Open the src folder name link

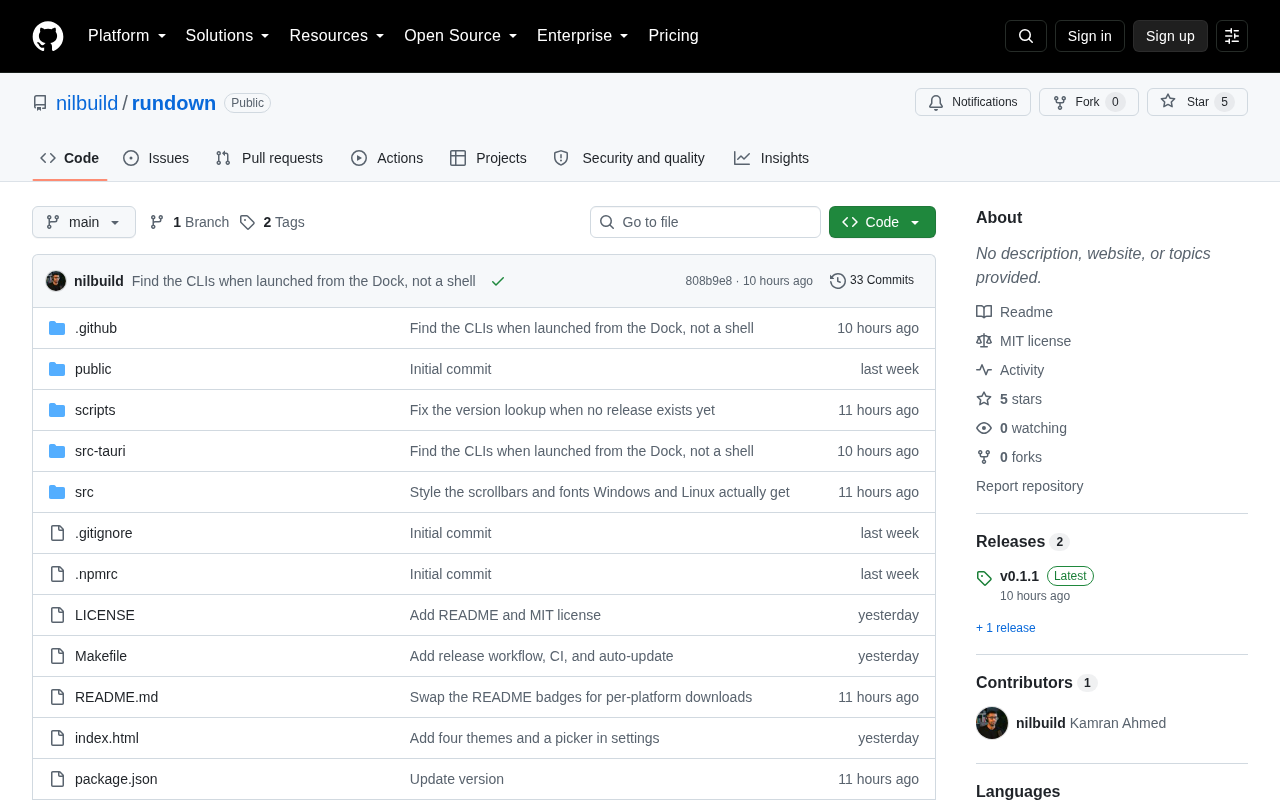(84, 492)
